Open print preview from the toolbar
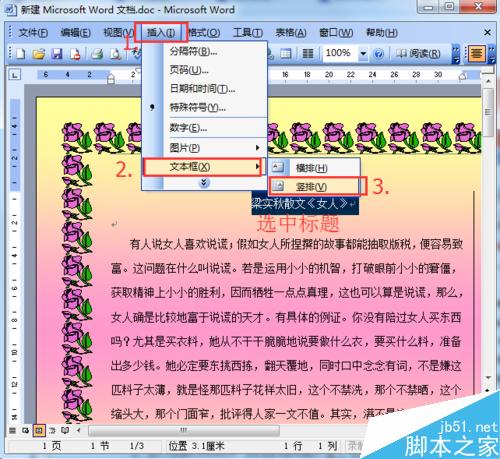This screenshot has height=459, width=500. 116,54
